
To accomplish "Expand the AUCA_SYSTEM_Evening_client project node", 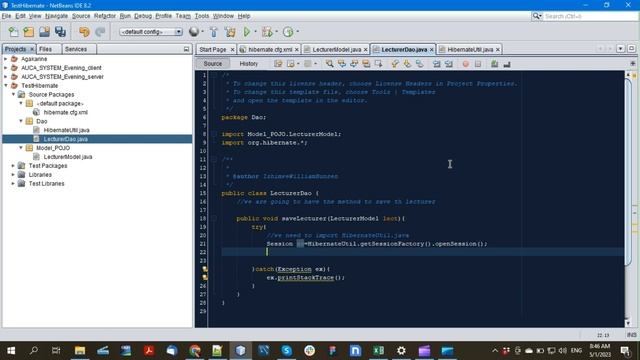I will [x=6, y=68].
